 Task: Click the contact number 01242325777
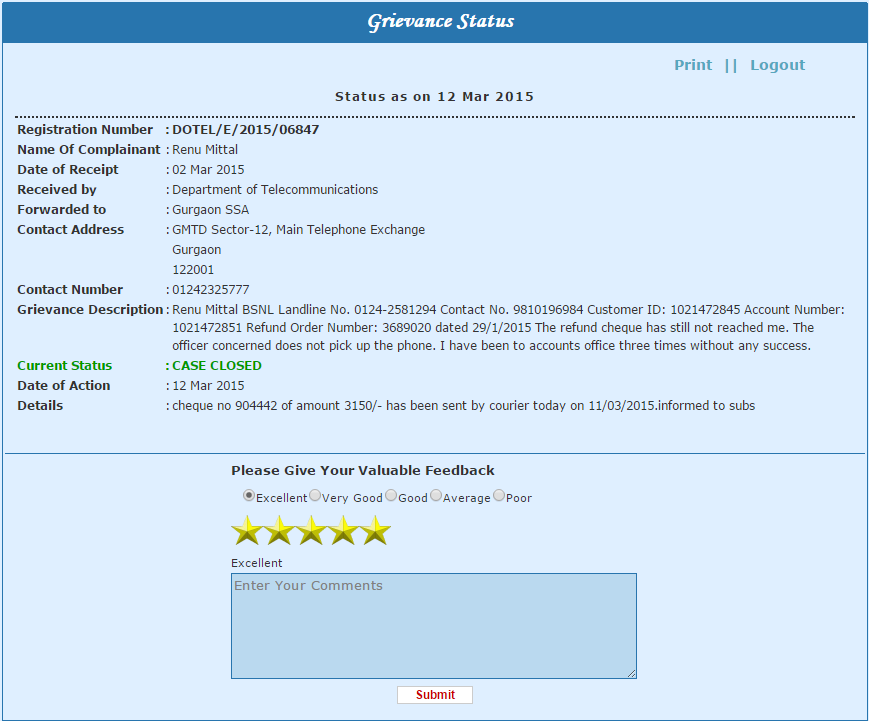pos(211,290)
